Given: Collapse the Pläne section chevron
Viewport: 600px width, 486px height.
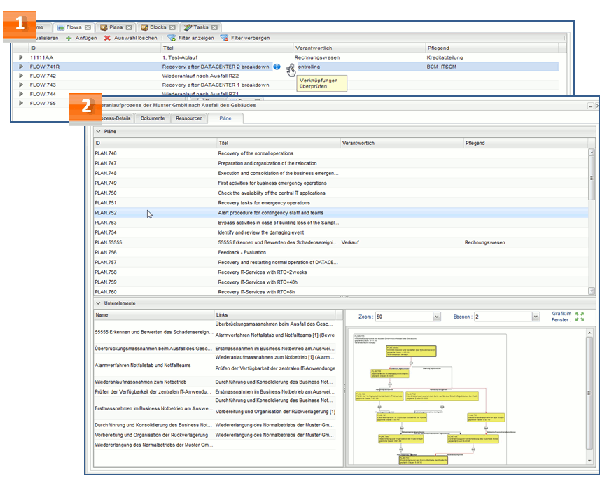Looking at the screenshot, I should coord(98,132).
